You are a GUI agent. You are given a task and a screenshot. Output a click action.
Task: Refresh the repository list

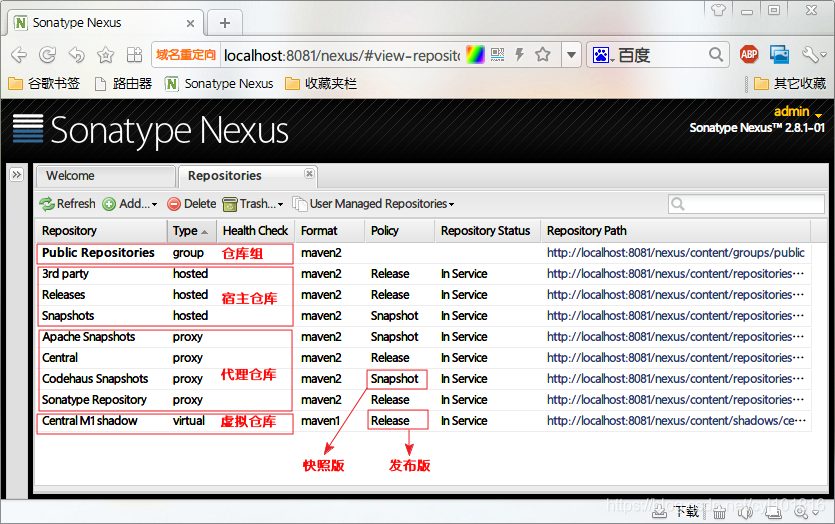(67, 204)
